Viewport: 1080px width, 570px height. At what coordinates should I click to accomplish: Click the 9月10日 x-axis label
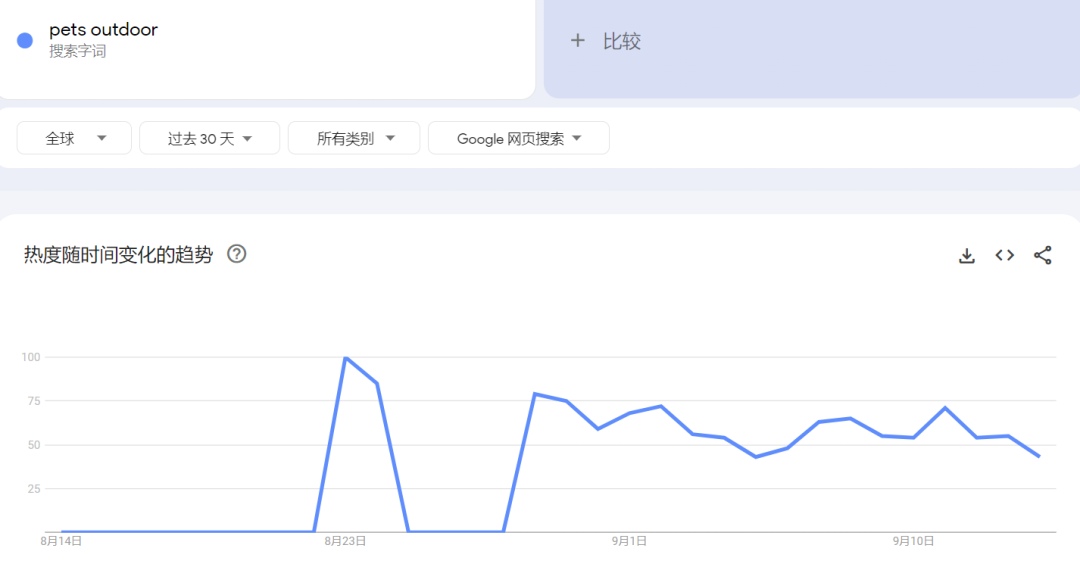pos(913,541)
